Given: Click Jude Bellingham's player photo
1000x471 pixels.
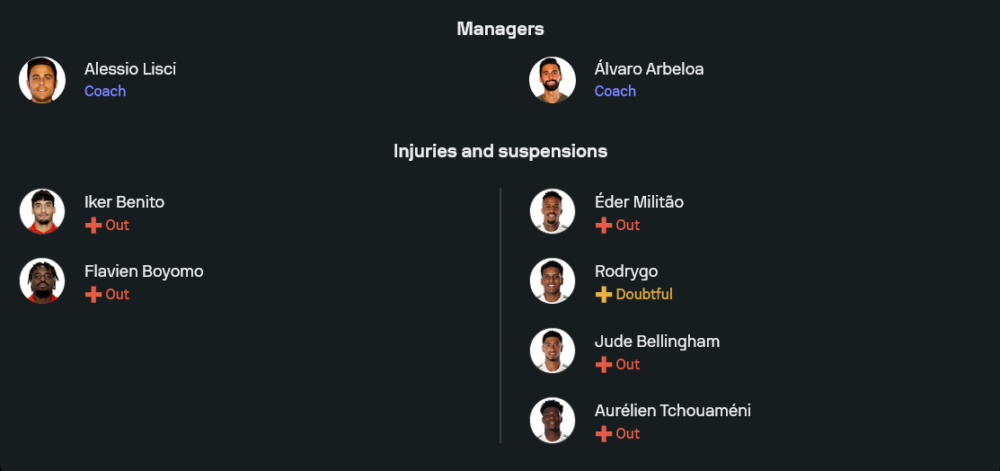Looking at the screenshot, I should [552, 351].
